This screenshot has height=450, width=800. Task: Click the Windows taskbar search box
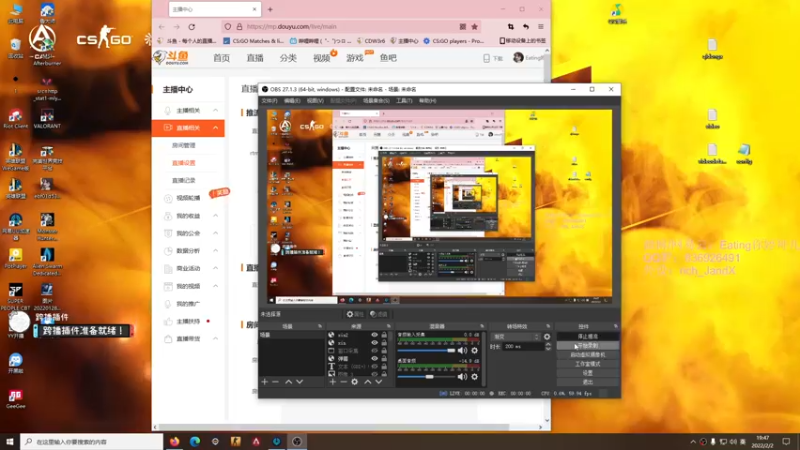[x=92, y=441]
